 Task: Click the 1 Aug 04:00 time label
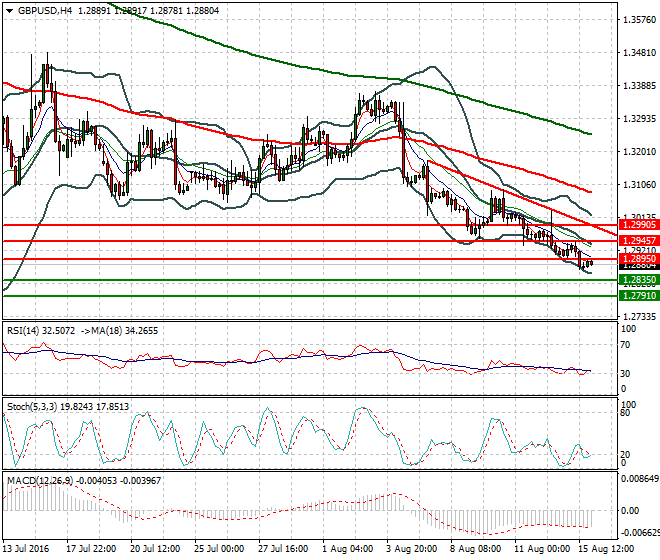pyautogui.click(x=348, y=549)
